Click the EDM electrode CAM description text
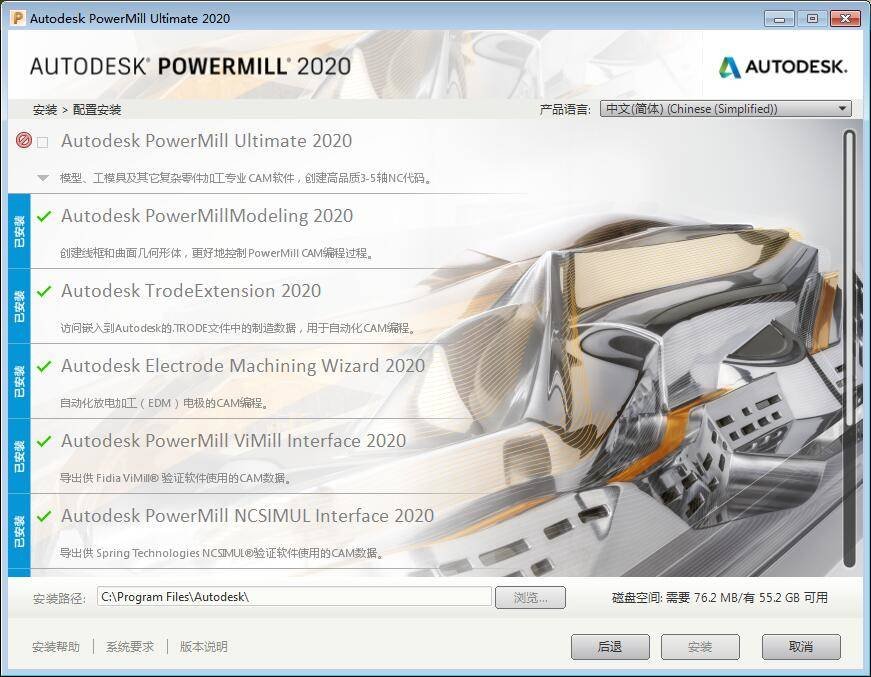 [164, 403]
